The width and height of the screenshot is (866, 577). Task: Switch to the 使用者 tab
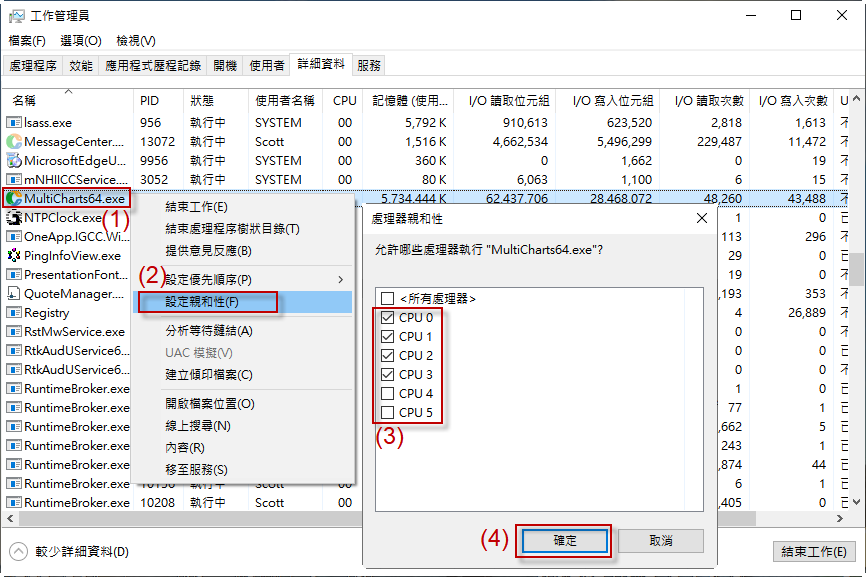click(267, 66)
